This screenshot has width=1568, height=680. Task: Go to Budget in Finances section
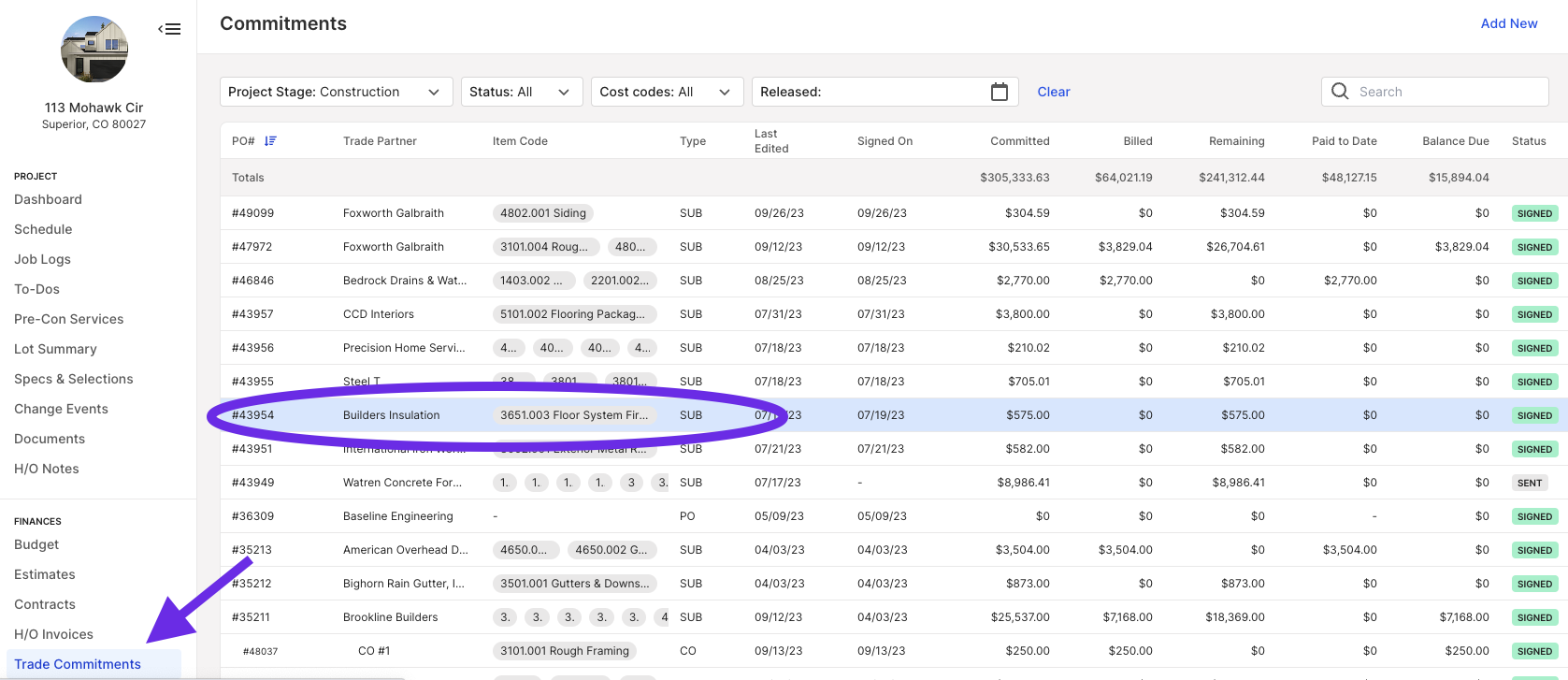(x=36, y=544)
